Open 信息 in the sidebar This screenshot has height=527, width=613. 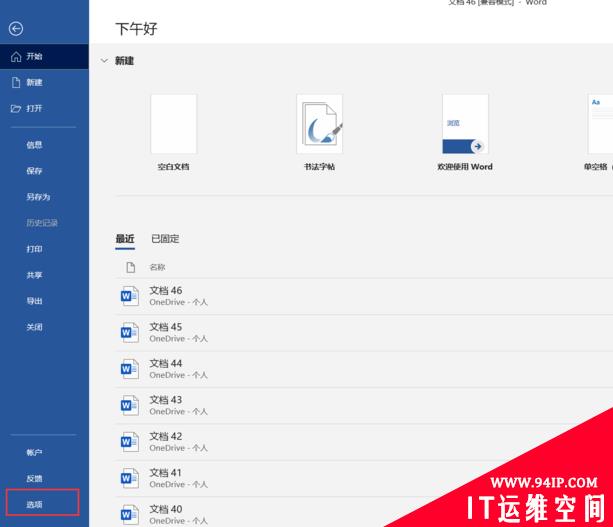pyautogui.click(x=34, y=145)
